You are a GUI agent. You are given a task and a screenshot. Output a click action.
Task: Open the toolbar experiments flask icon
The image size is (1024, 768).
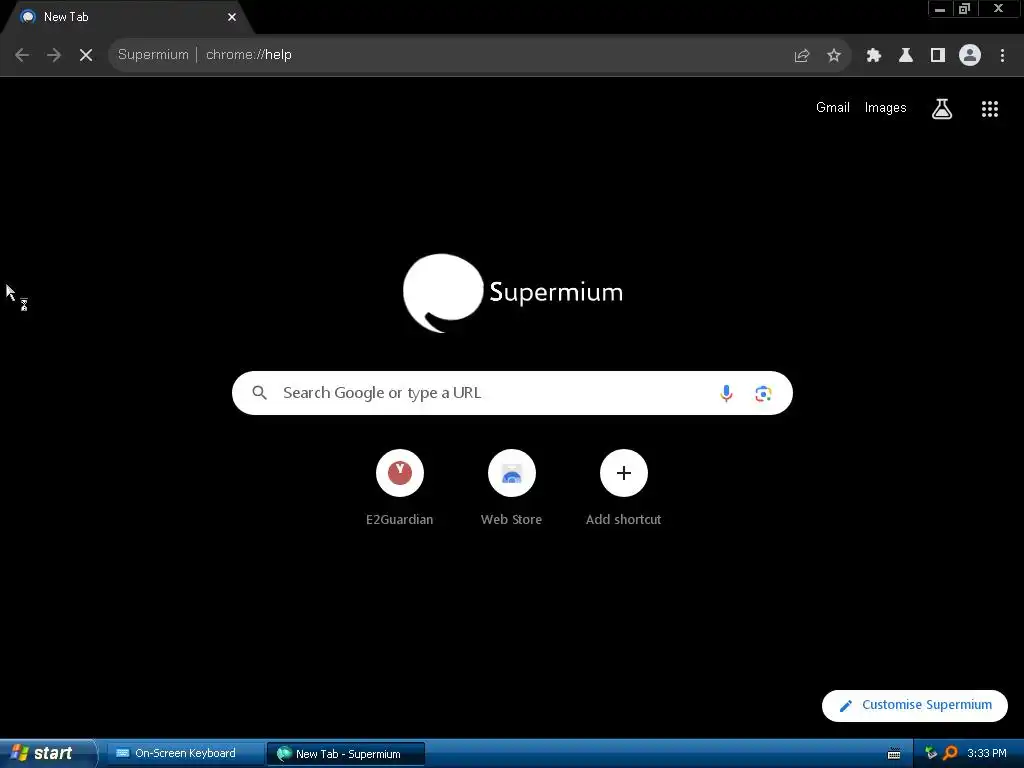coord(905,56)
